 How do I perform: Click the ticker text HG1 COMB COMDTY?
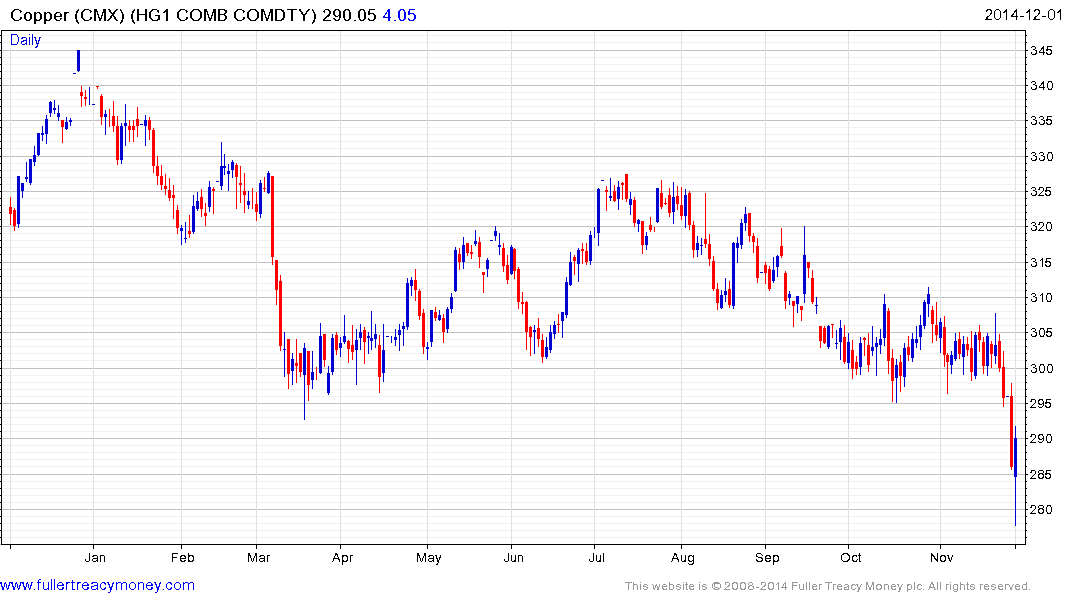point(224,15)
